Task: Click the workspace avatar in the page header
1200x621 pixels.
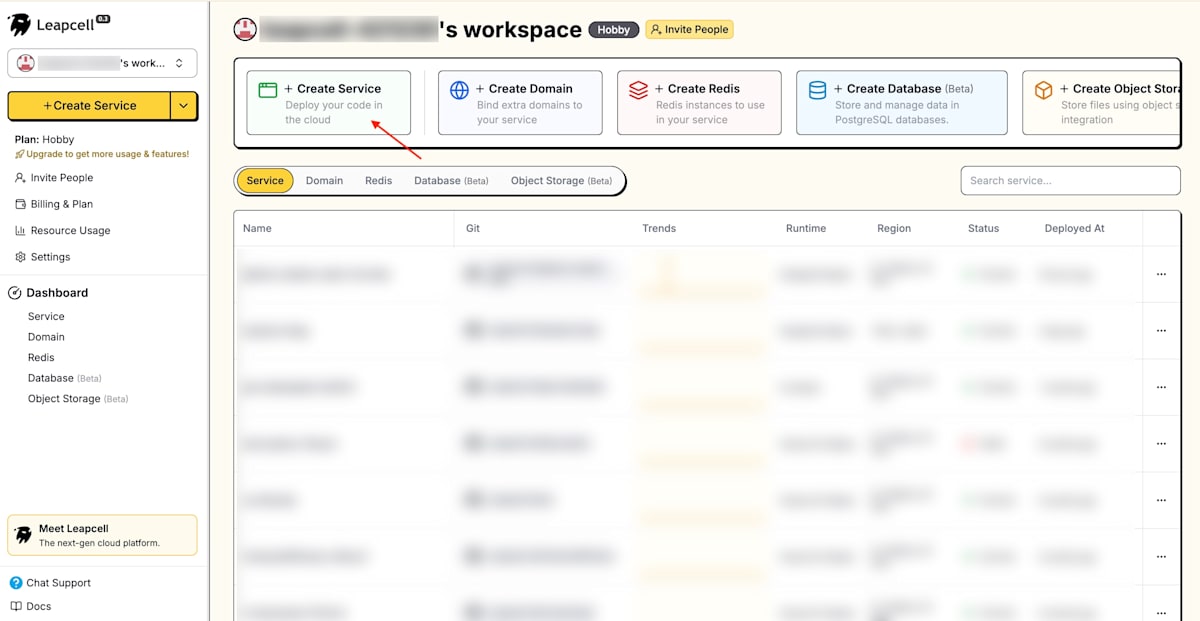Action: coord(245,30)
